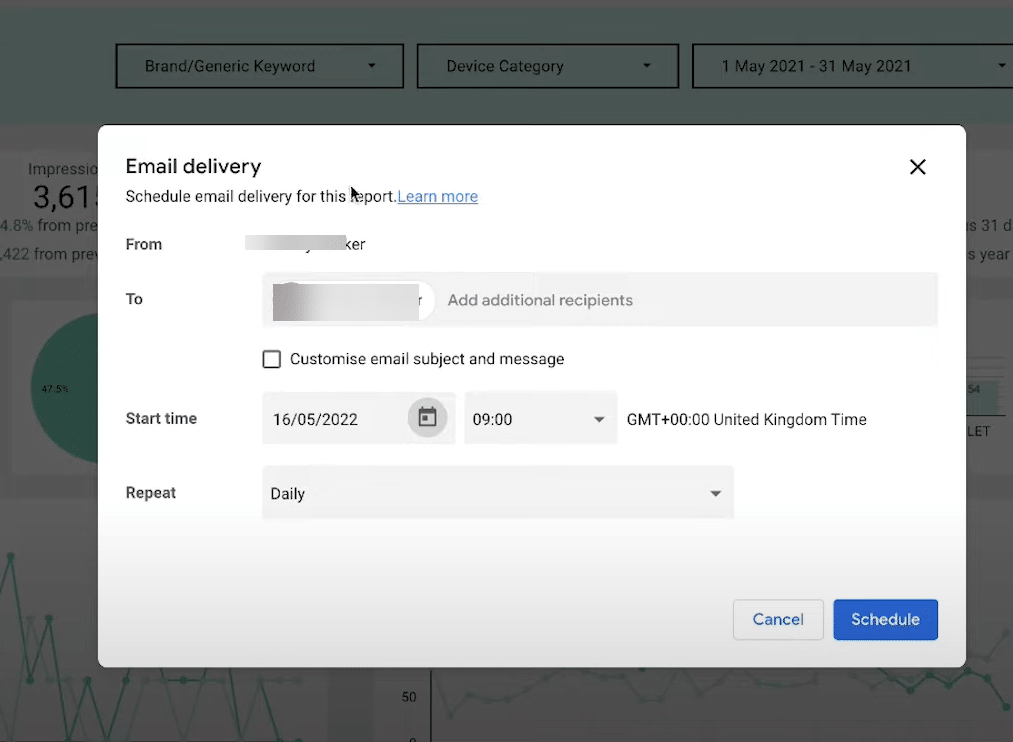
Task: Tick Customise email subject and message checkbox
Action: 271,359
